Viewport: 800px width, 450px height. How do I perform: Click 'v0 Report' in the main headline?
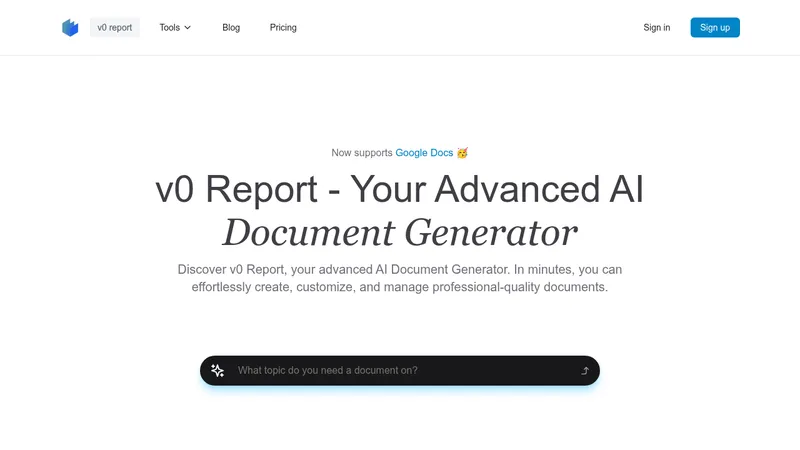tap(237, 189)
